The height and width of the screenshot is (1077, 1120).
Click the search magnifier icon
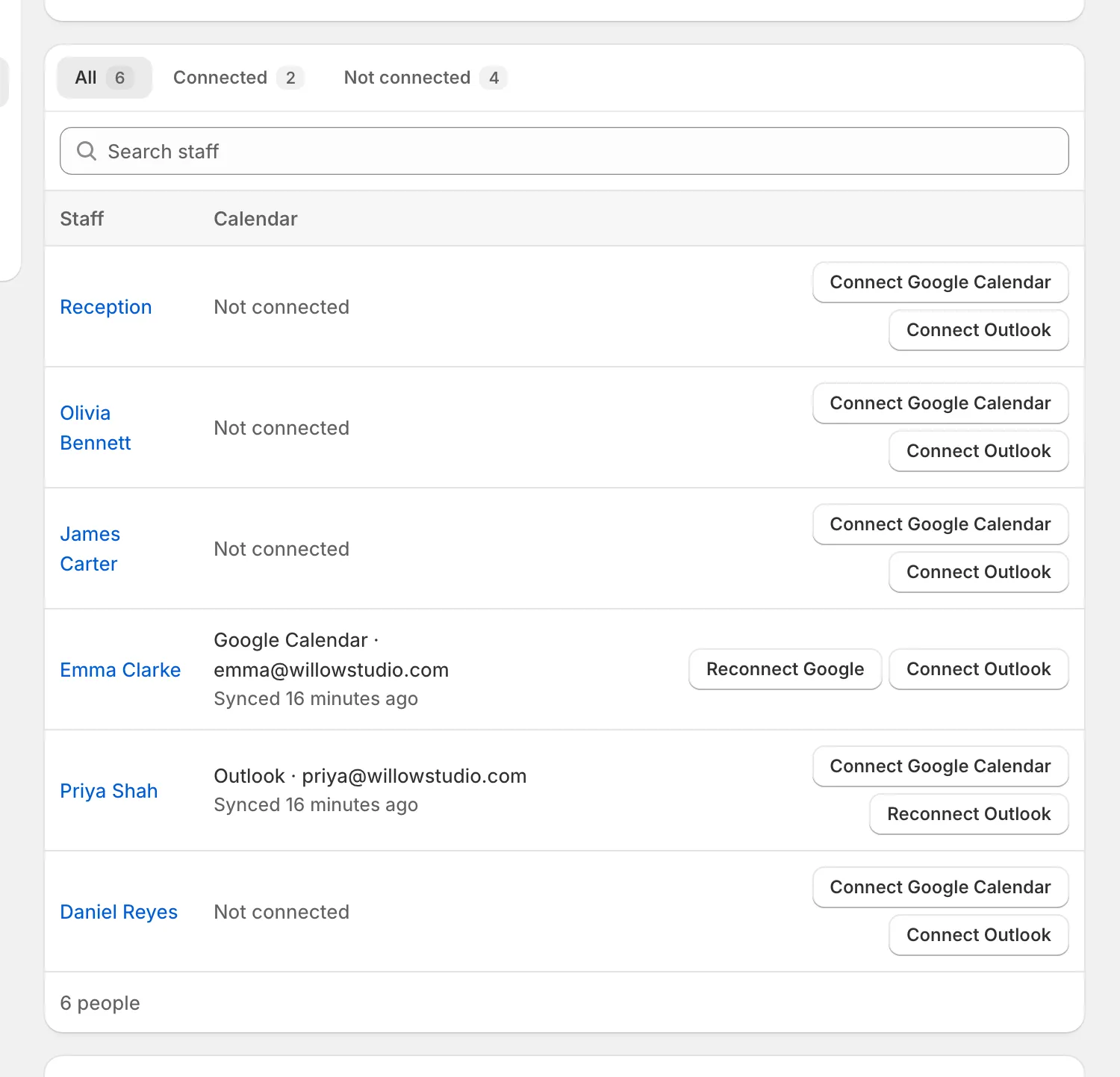87,151
